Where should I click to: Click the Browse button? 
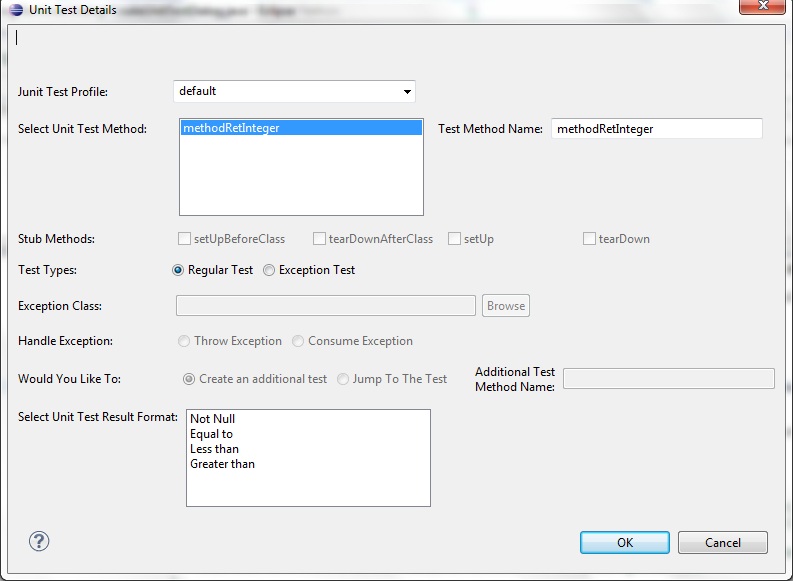pyautogui.click(x=506, y=306)
